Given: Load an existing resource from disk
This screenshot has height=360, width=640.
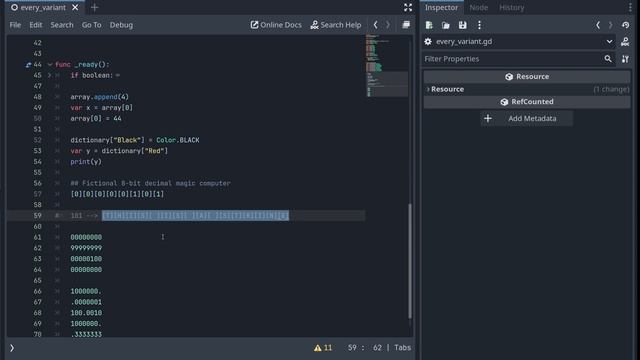Looking at the screenshot, I should [446, 25].
